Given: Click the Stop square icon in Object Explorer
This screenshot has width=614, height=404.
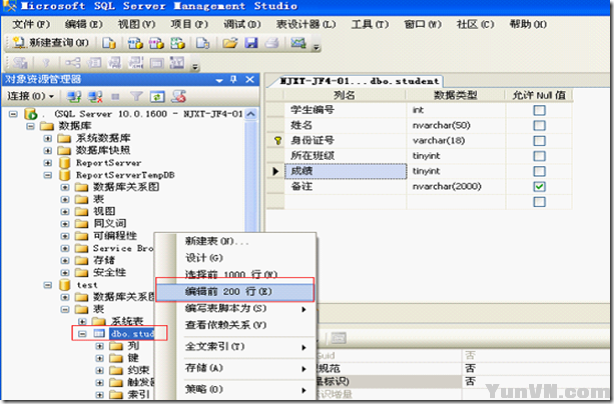Looking at the screenshot, I should pos(115,96).
